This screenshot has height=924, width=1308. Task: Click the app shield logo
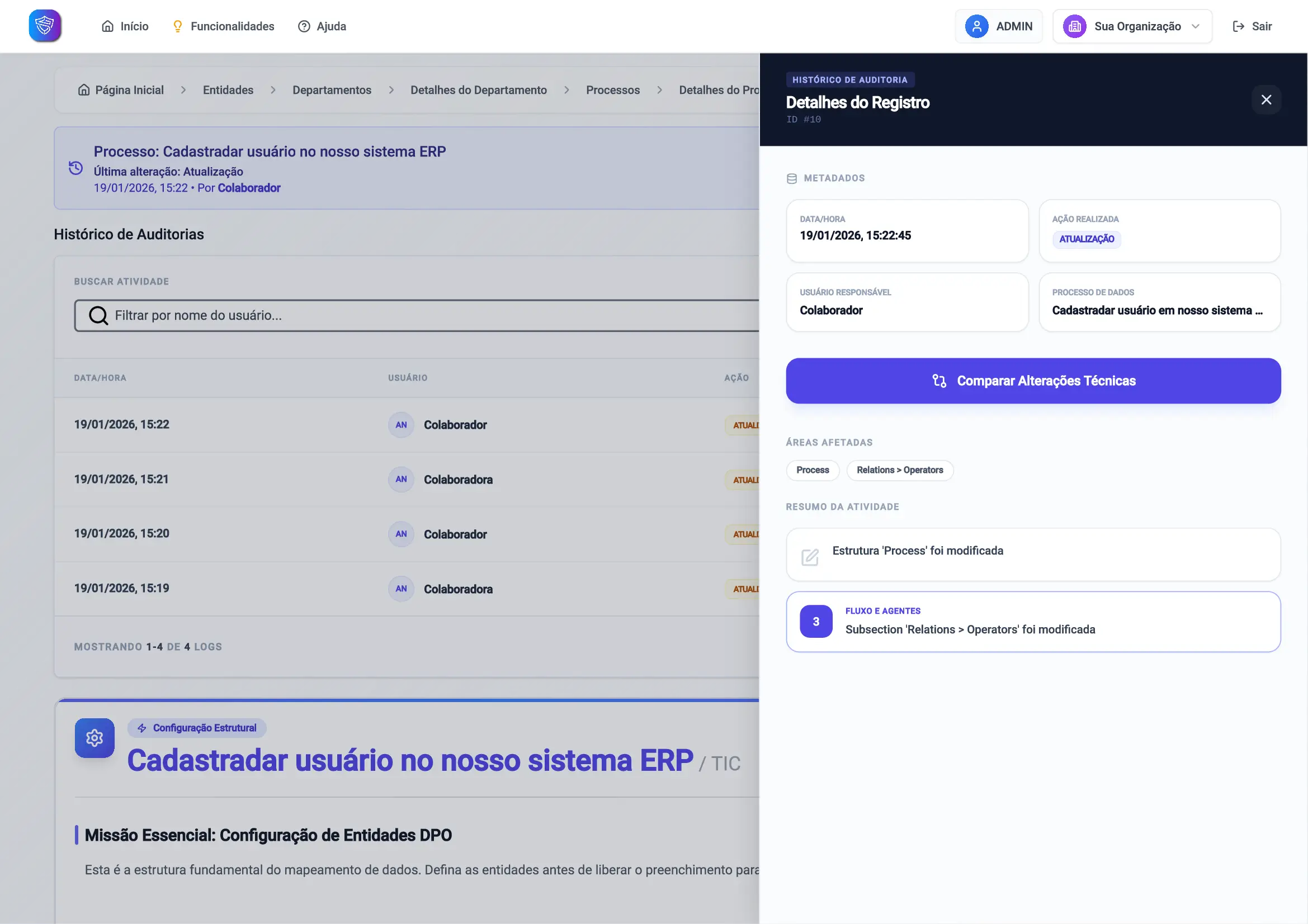coord(44,26)
